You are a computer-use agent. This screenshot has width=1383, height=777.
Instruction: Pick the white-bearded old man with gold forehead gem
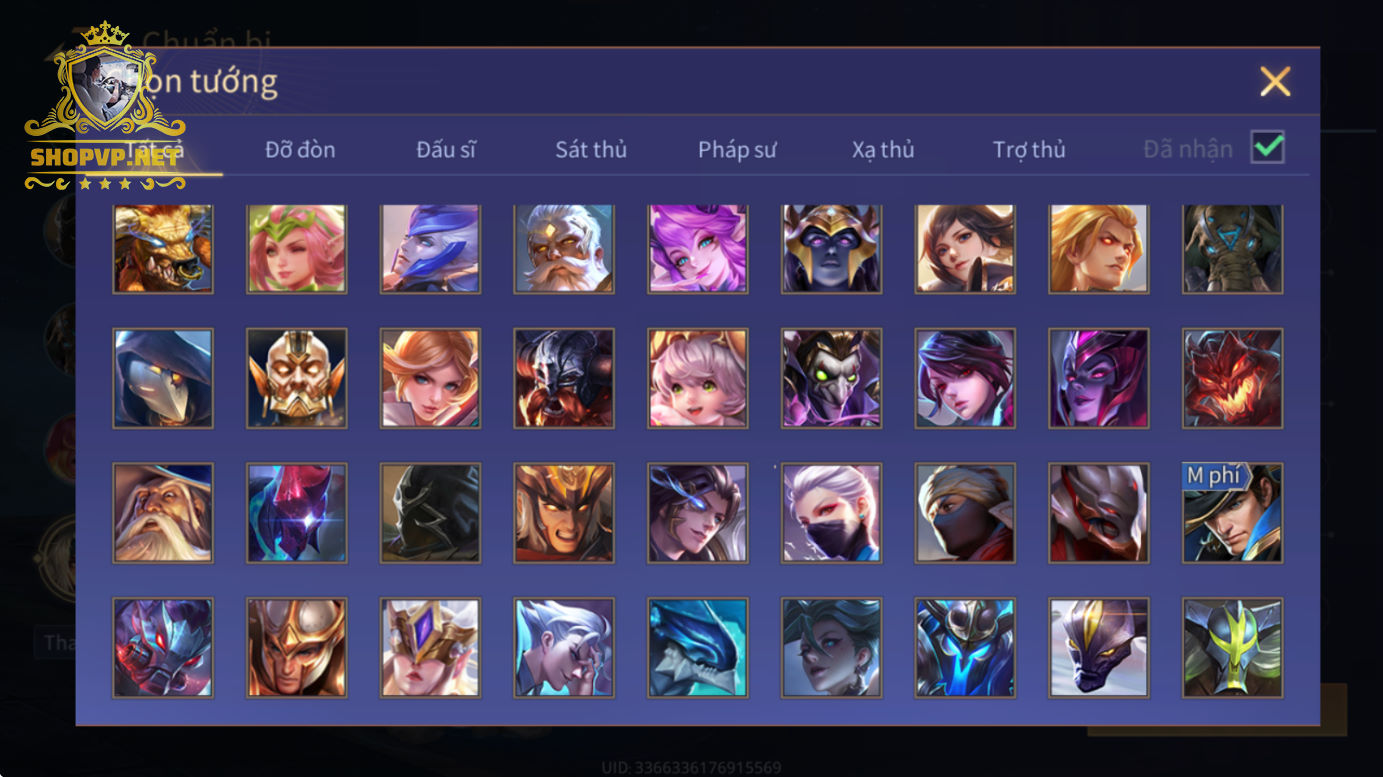pyautogui.click(x=564, y=249)
